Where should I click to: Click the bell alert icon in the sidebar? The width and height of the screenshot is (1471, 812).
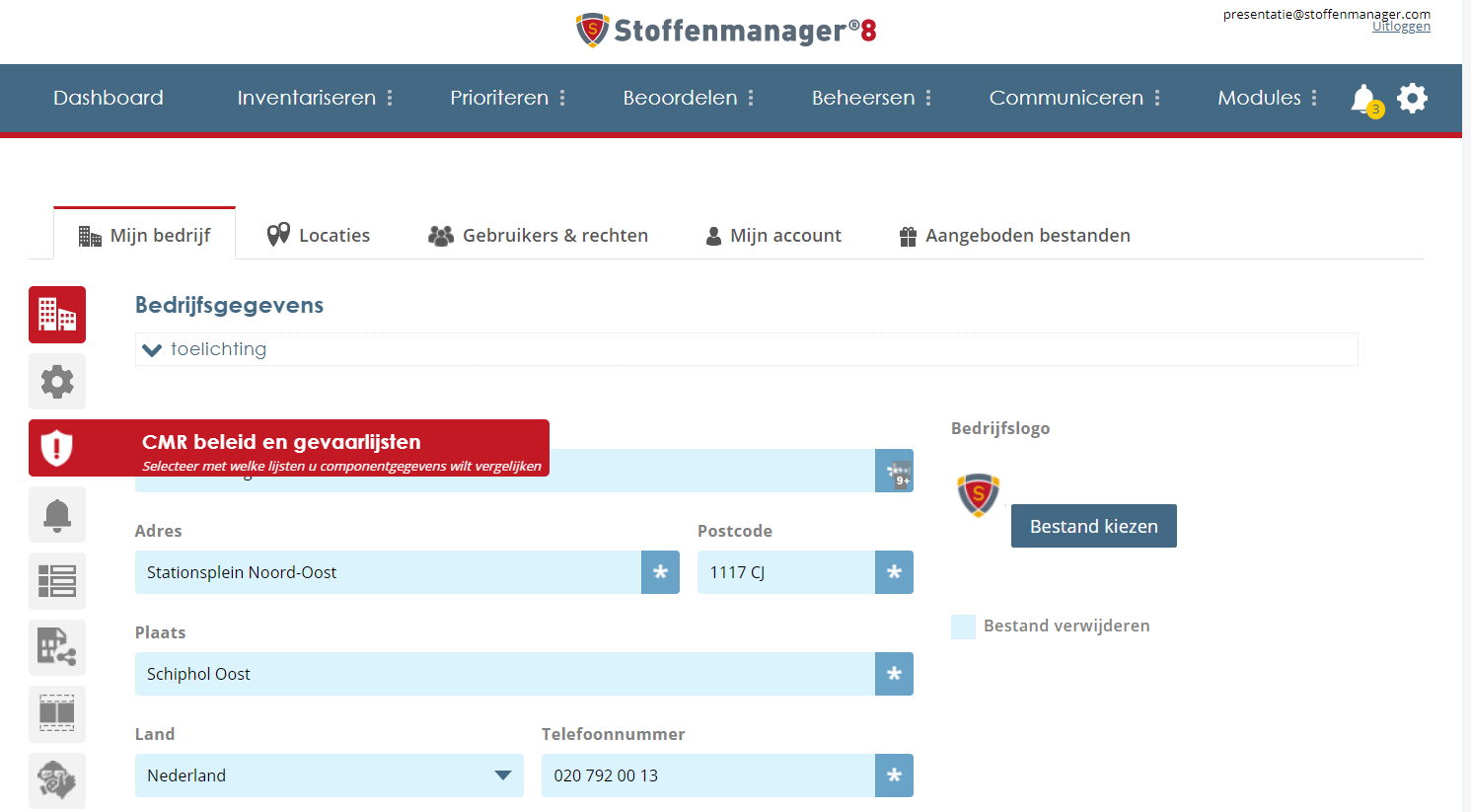56,514
